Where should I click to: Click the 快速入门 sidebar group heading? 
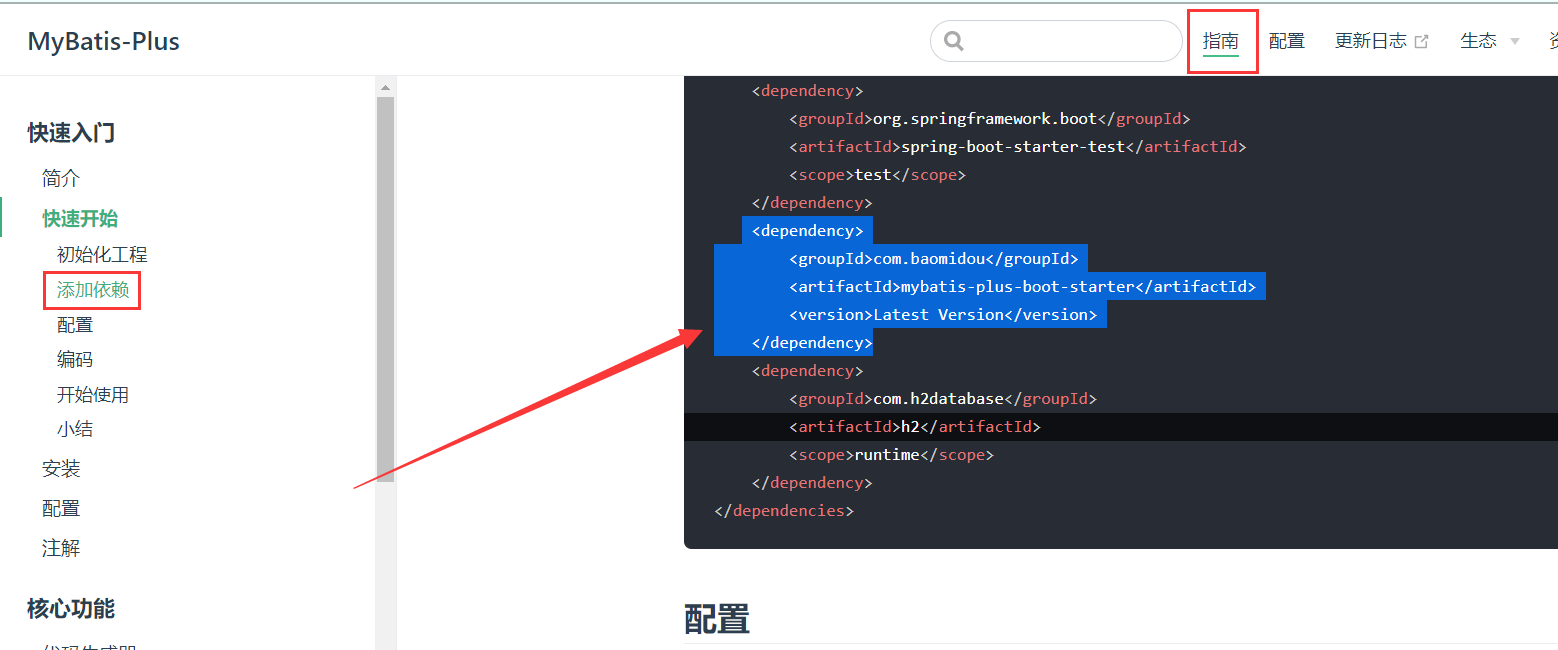coord(71,133)
